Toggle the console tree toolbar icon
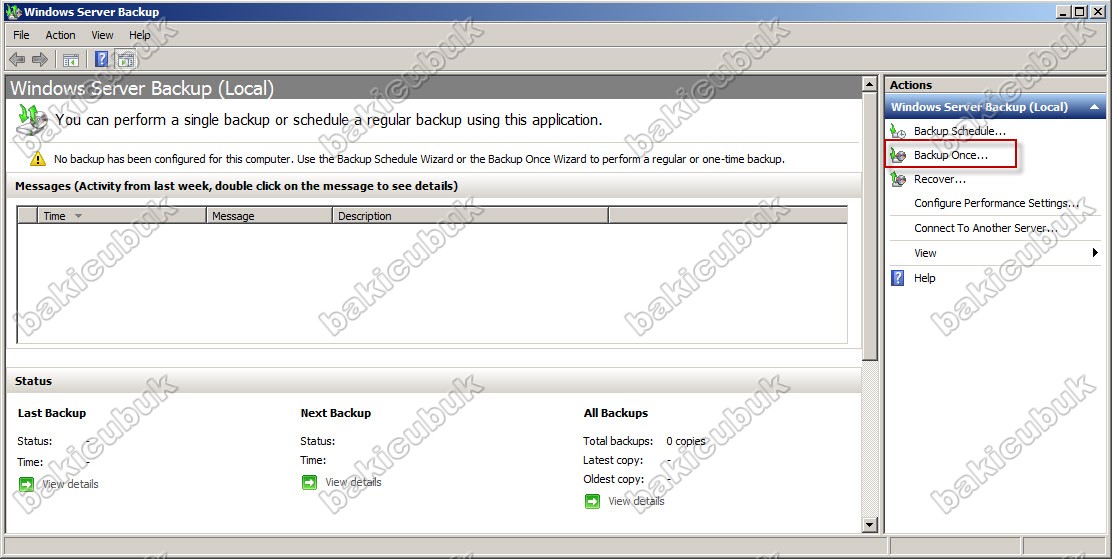This screenshot has width=1112, height=559. pos(70,60)
